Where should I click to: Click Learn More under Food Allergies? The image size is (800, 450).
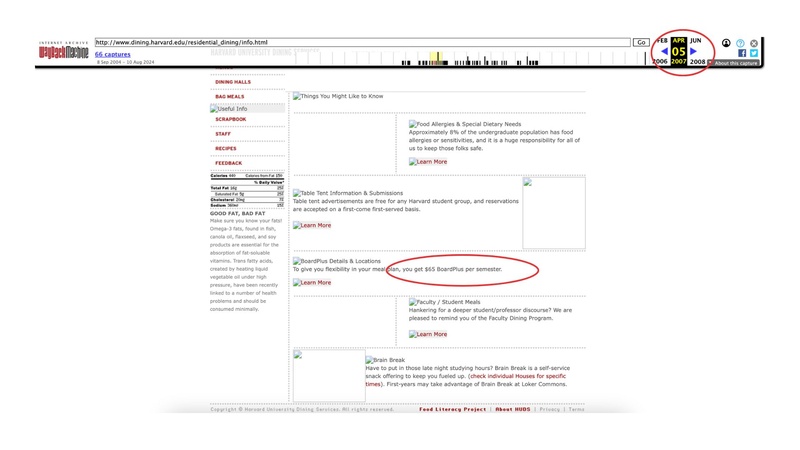coord(428,162)
